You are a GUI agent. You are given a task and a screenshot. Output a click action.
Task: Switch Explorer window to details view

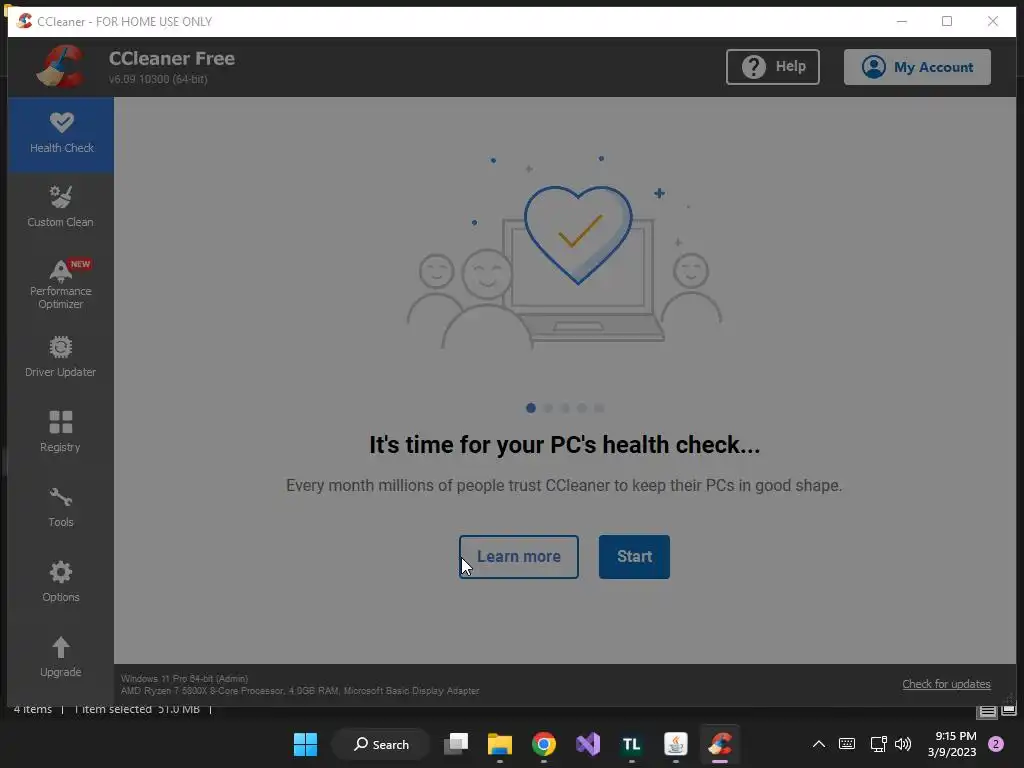click(x=987, y=711)
